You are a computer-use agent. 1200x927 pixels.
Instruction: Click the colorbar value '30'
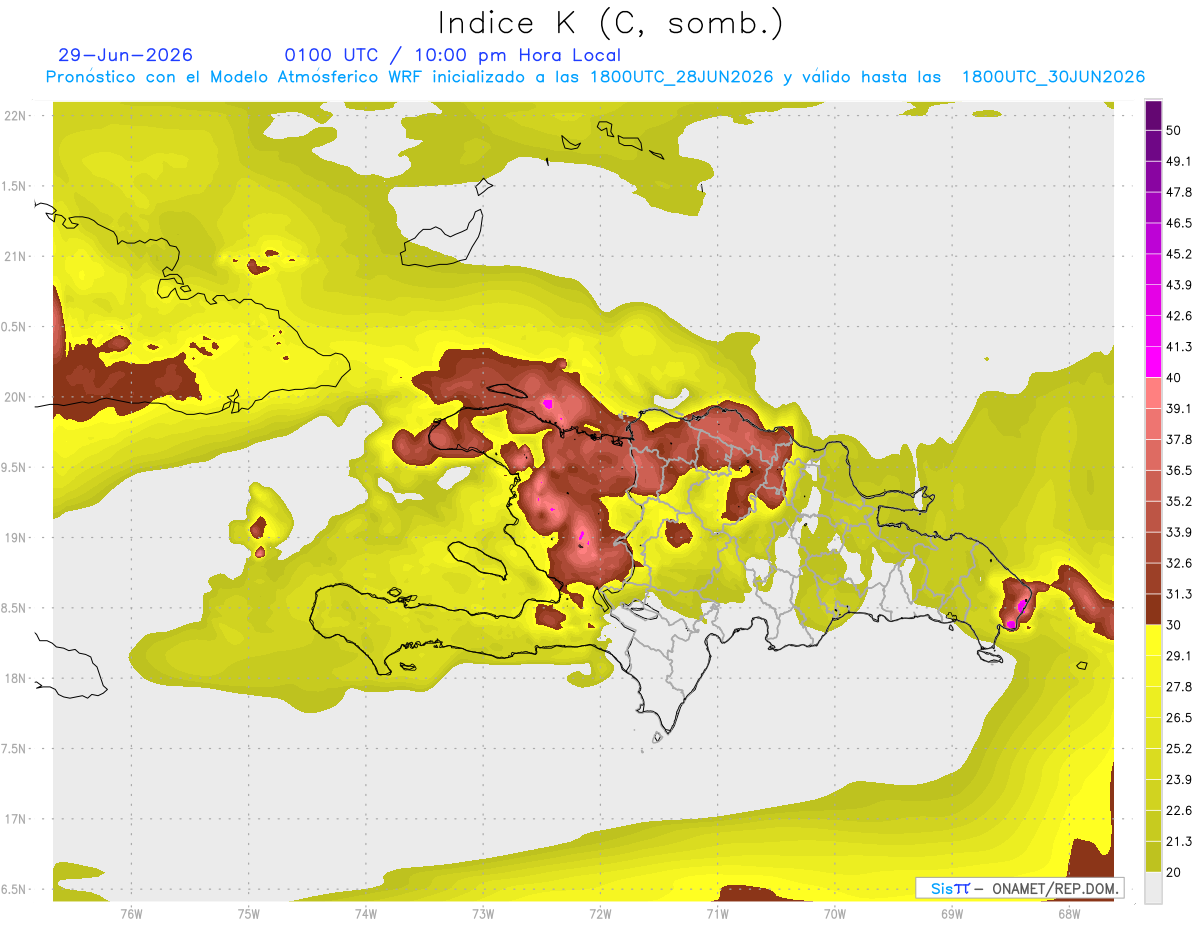click(1176, 625)
